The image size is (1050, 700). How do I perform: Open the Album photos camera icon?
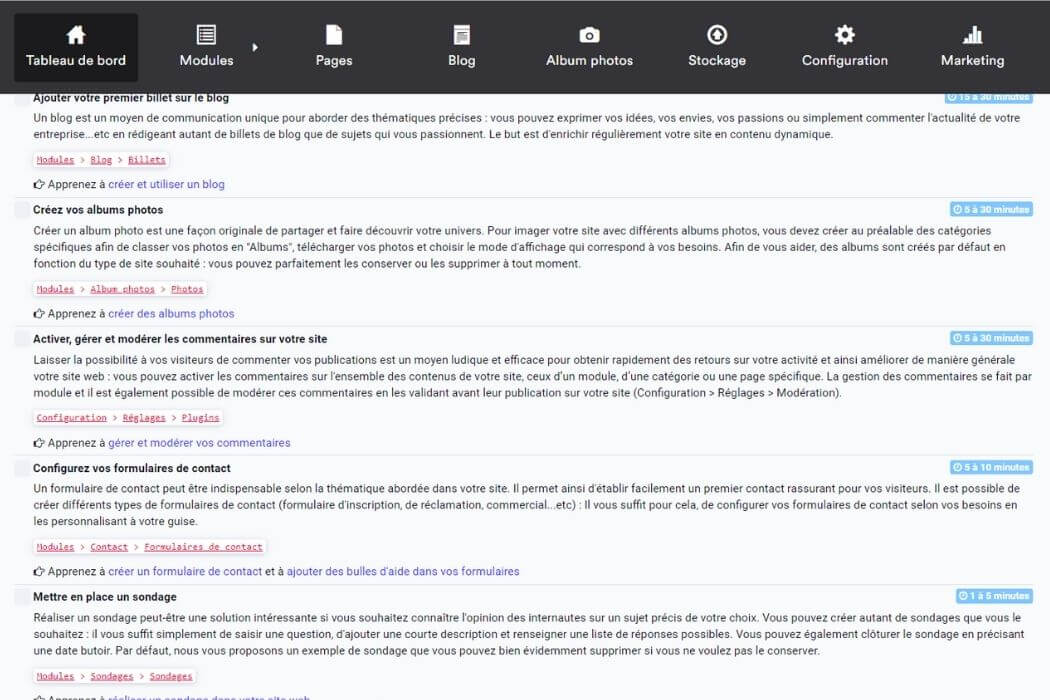tap(589, 33)
